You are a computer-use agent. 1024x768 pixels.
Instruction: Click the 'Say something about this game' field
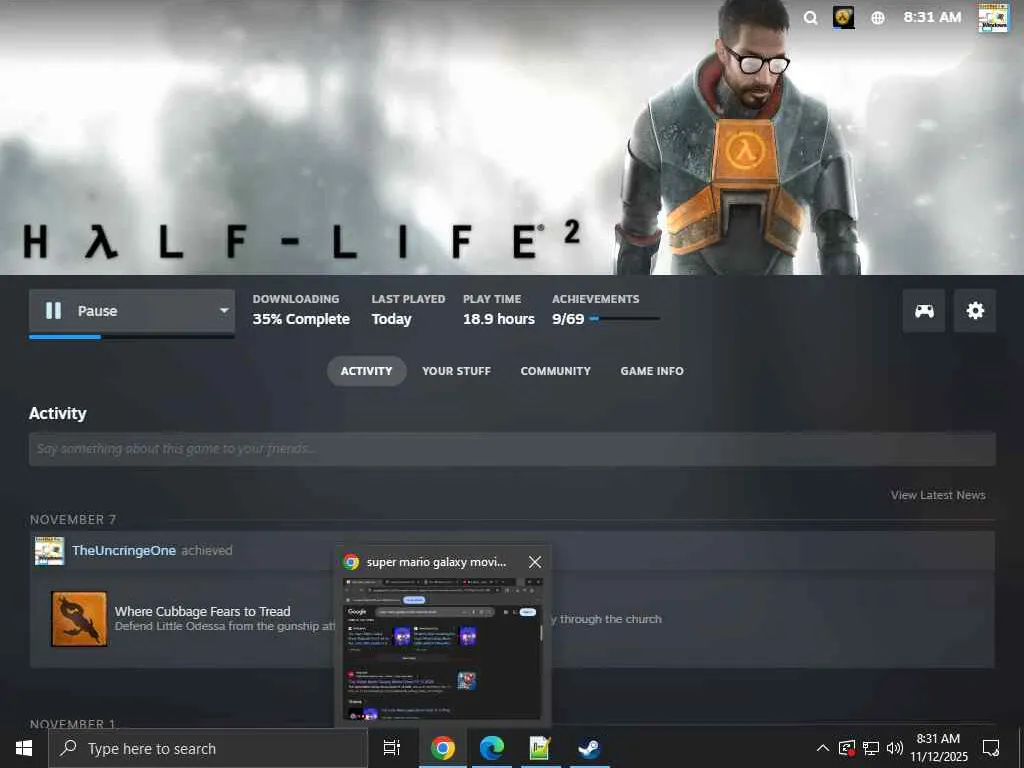click(512, 449)
